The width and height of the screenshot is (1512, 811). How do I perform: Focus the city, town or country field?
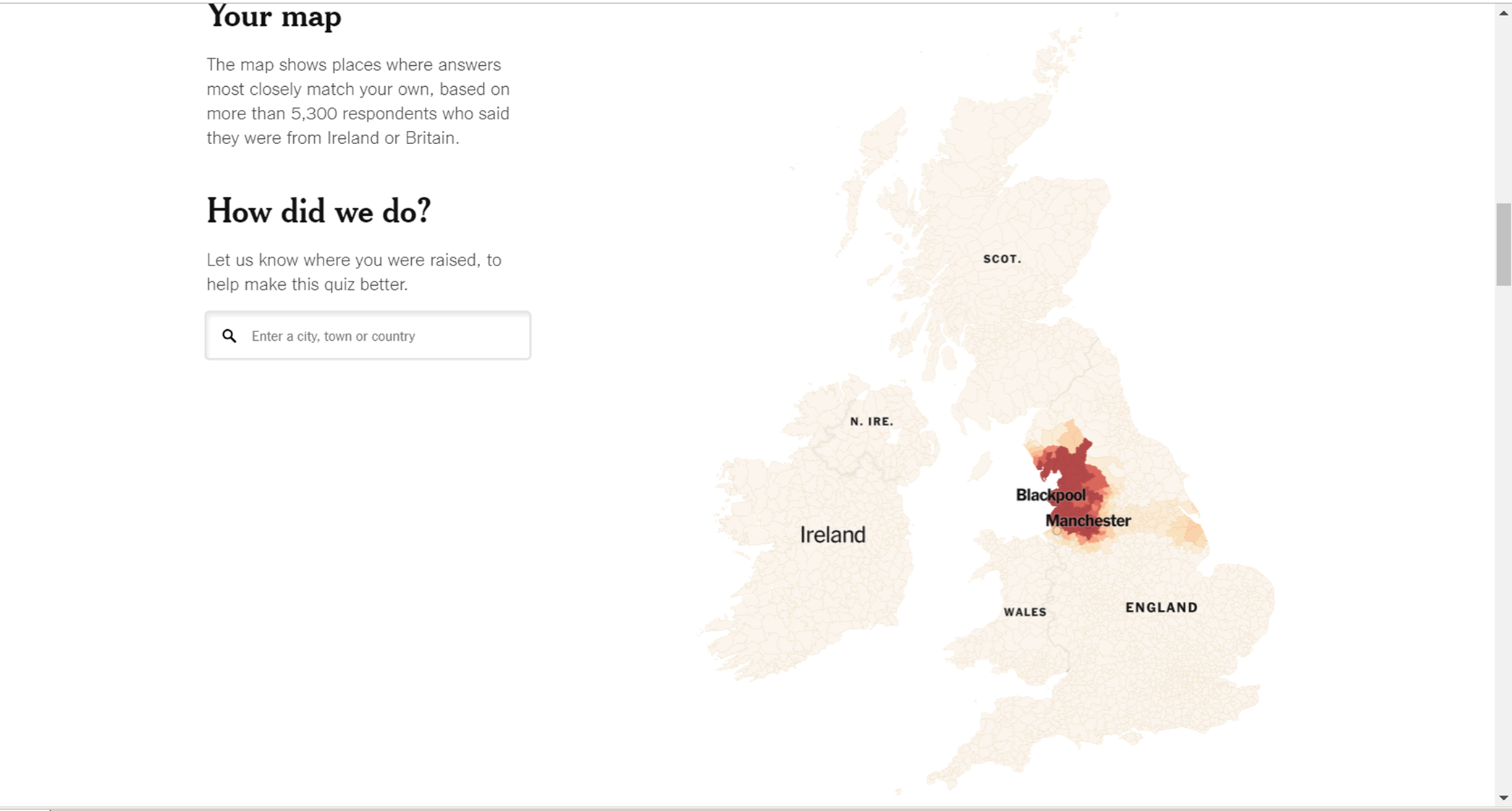click(384, 336)
